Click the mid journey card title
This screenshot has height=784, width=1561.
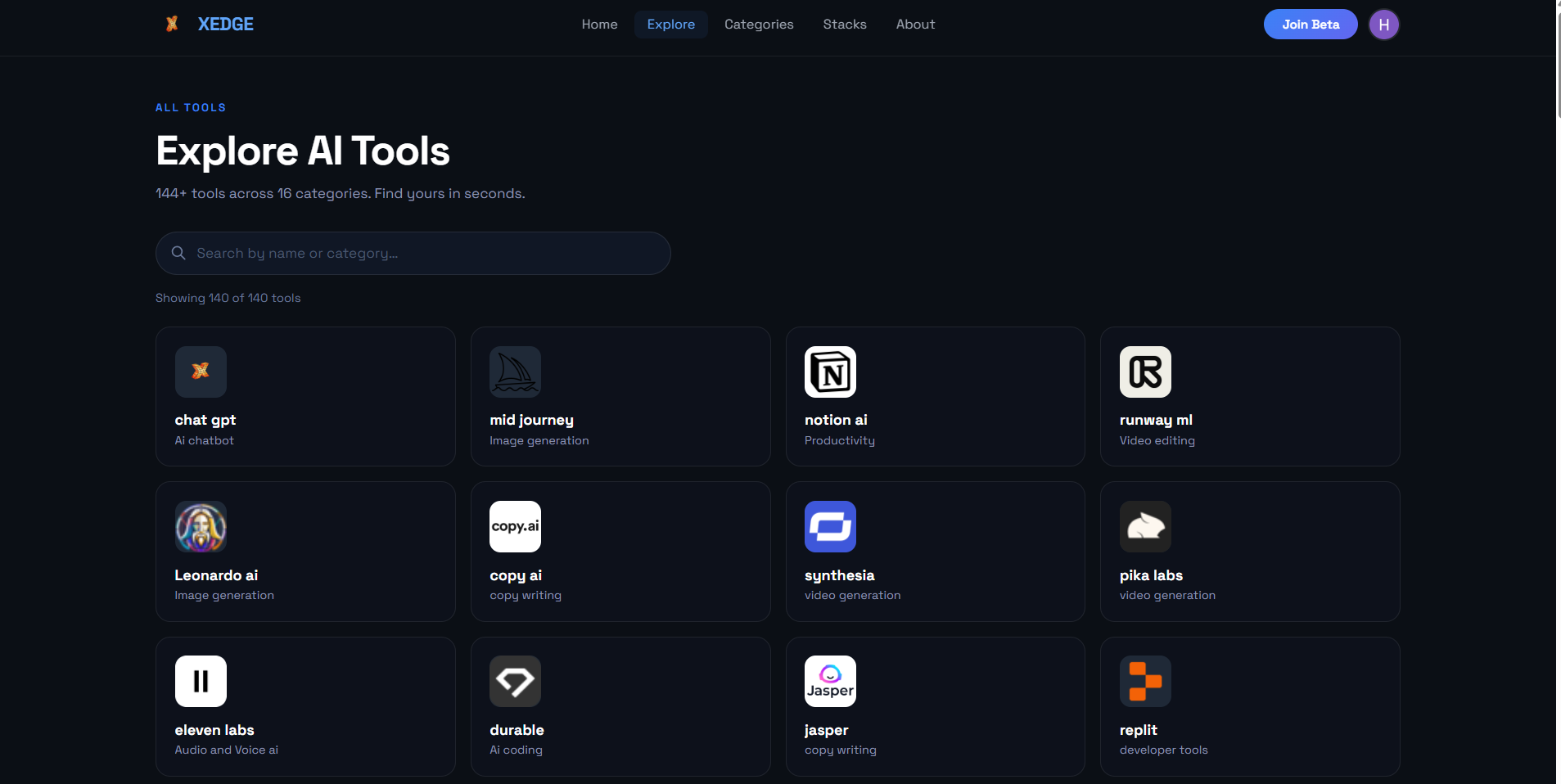531,420
